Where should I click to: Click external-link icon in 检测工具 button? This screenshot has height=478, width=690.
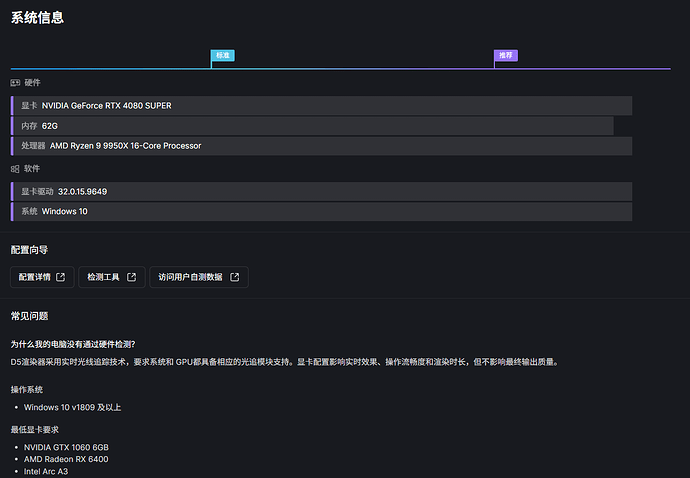click(132, 277)
